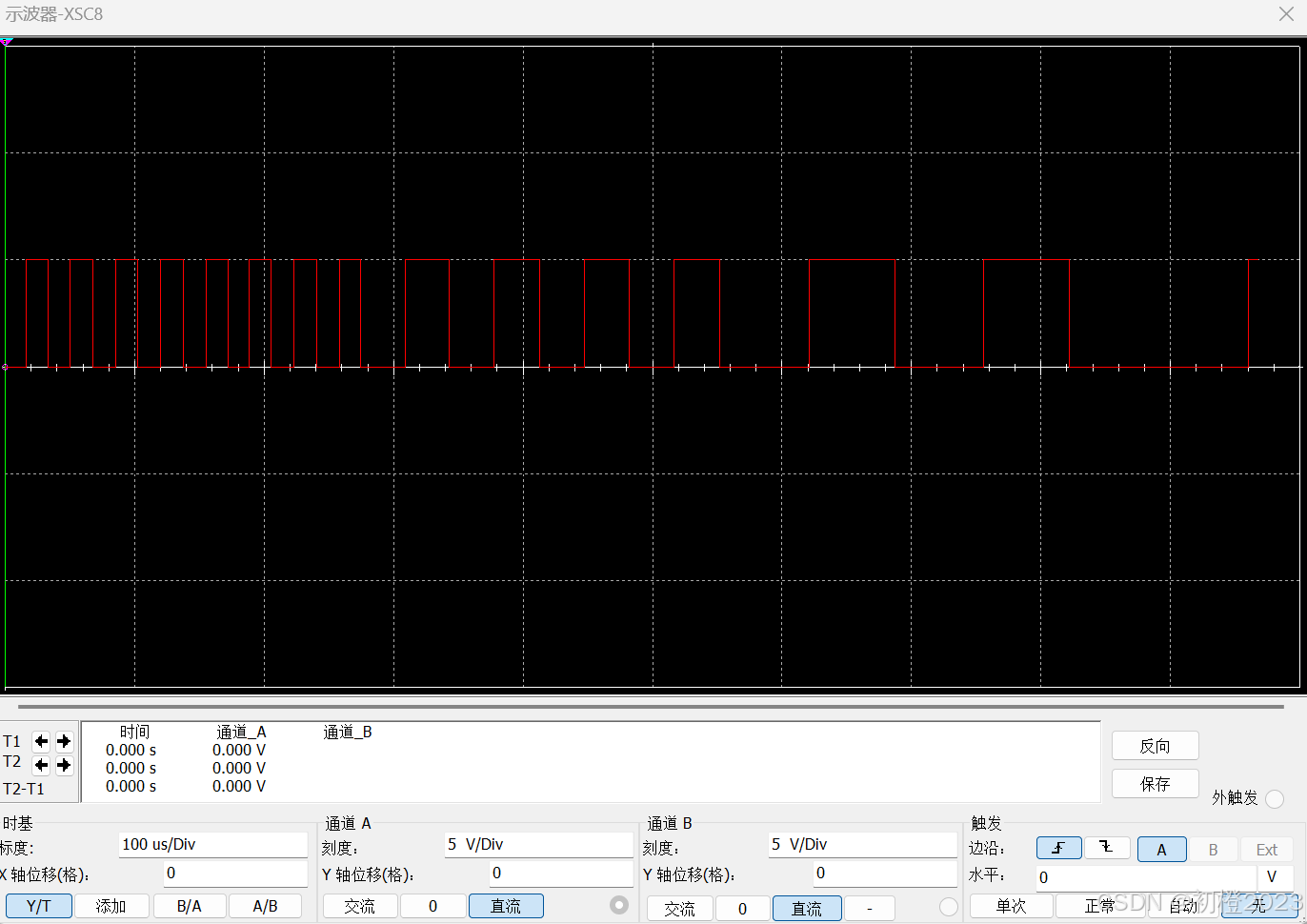Select B/A display mode

[189, 906]
